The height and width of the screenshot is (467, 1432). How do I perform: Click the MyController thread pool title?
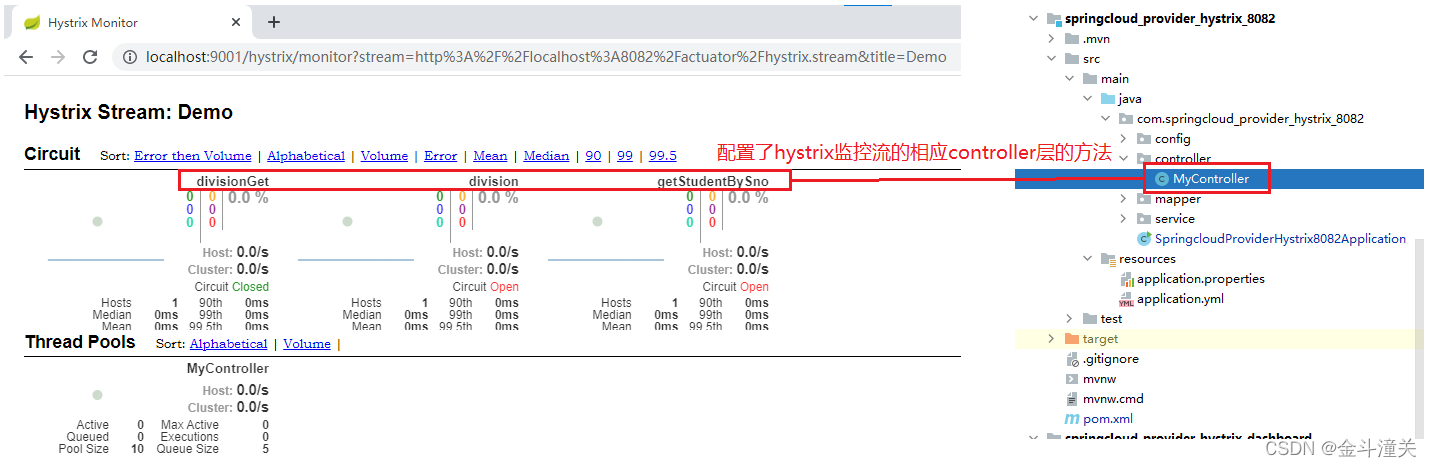click(228, 369)
